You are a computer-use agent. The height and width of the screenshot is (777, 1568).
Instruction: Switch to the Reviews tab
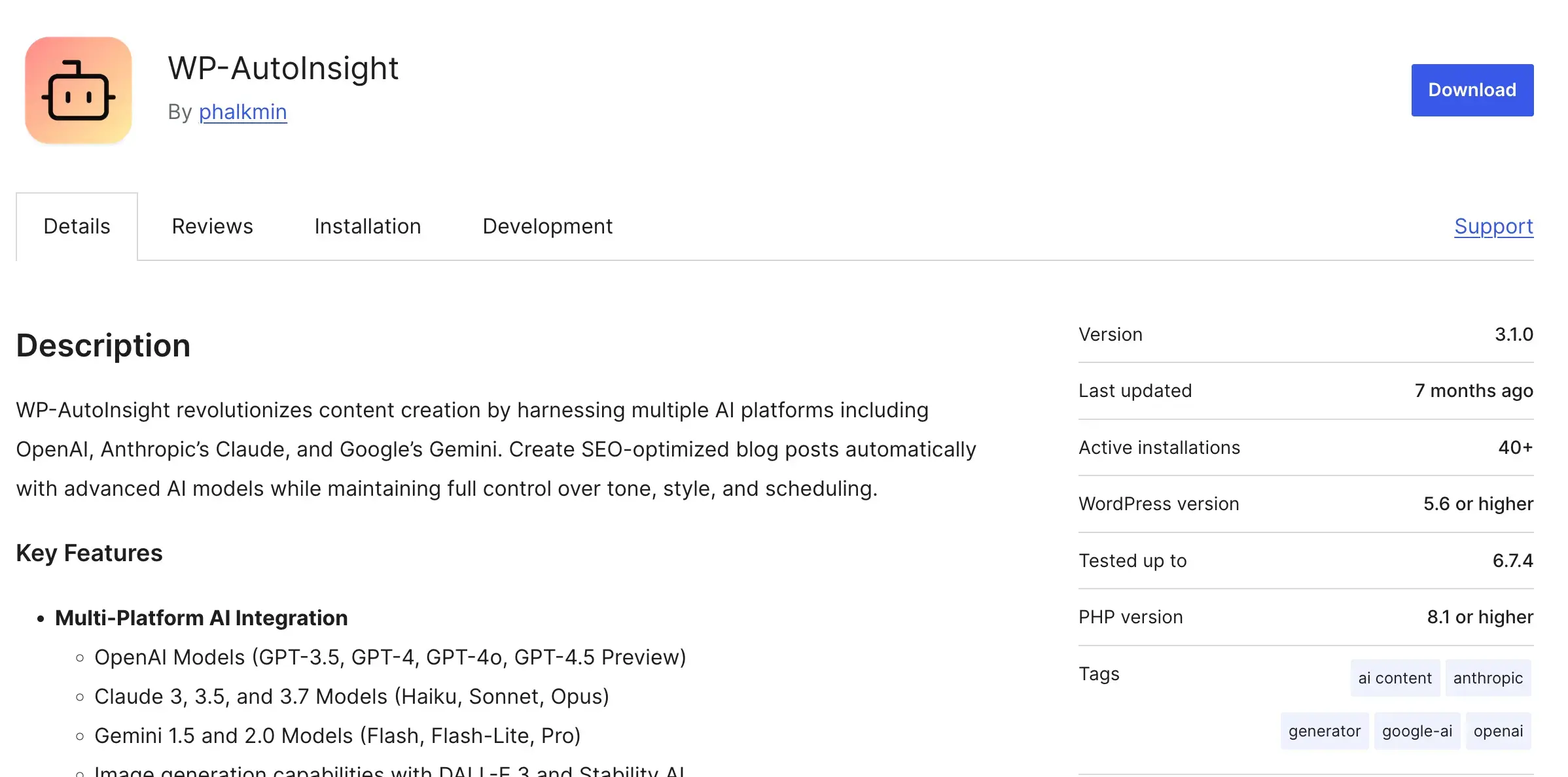[x=212, y=226]
